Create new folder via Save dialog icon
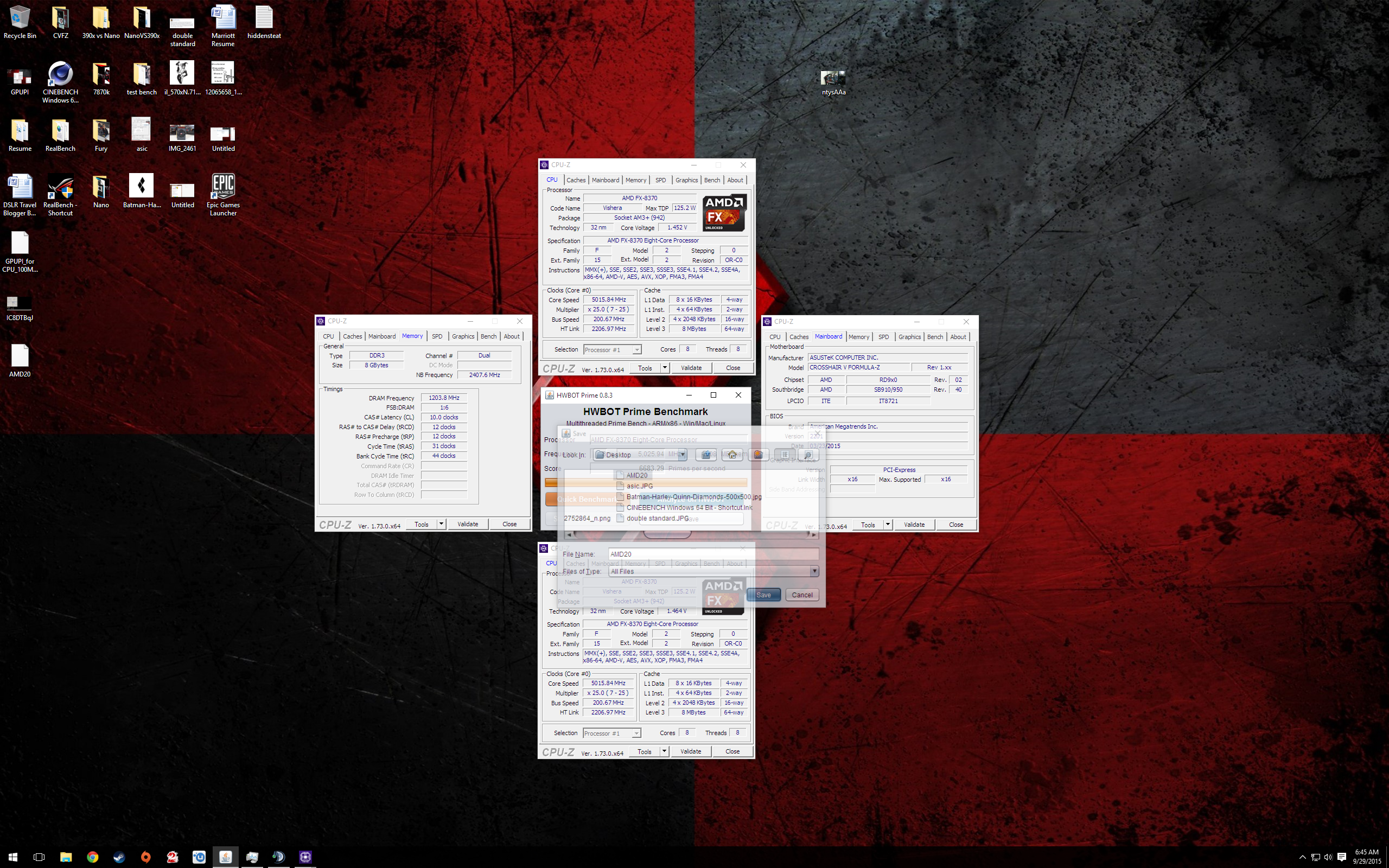 (757, 455)
